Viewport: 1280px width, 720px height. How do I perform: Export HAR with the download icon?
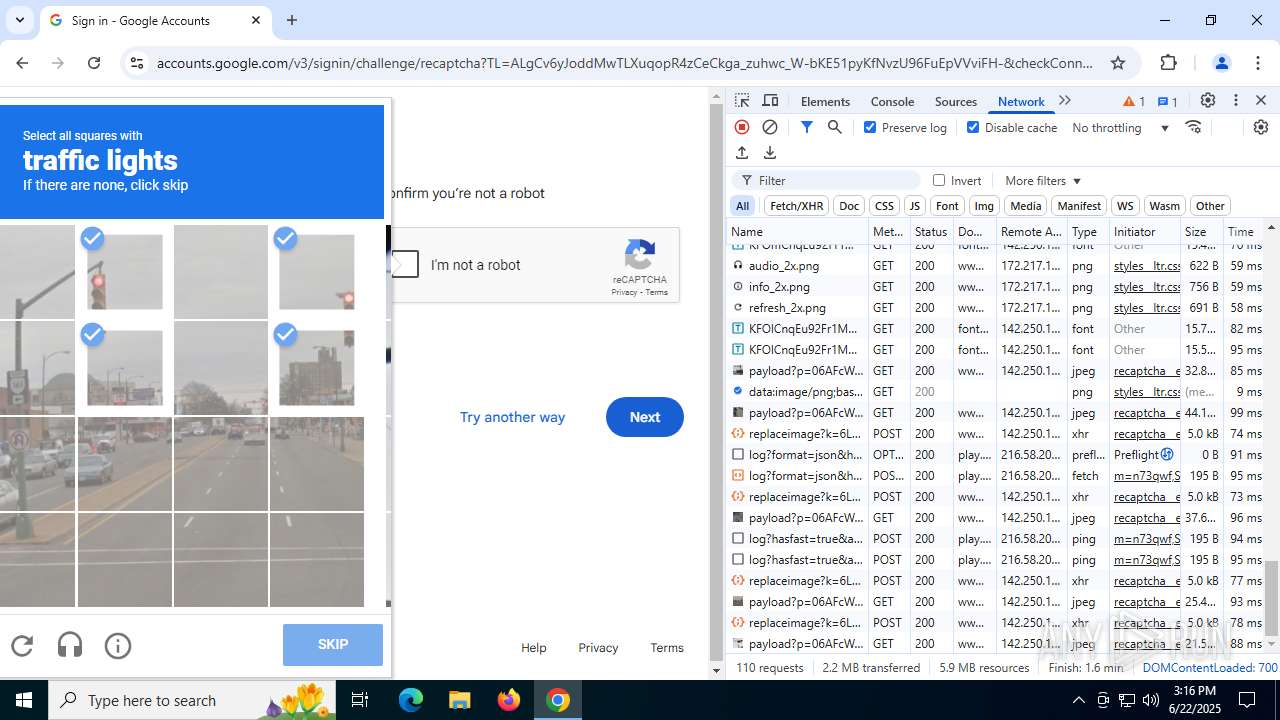770,153
